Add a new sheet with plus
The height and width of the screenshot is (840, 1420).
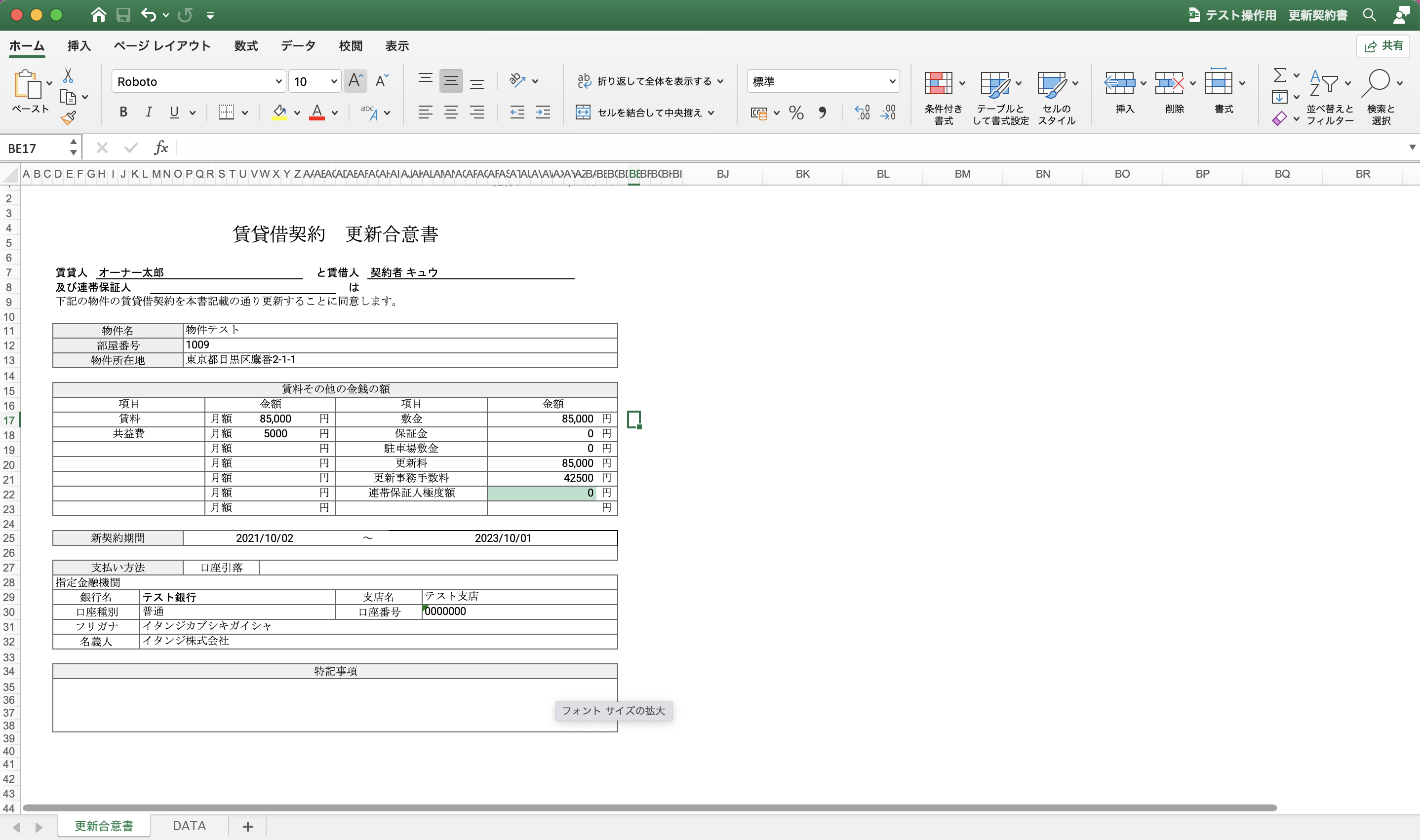(247, 826)
